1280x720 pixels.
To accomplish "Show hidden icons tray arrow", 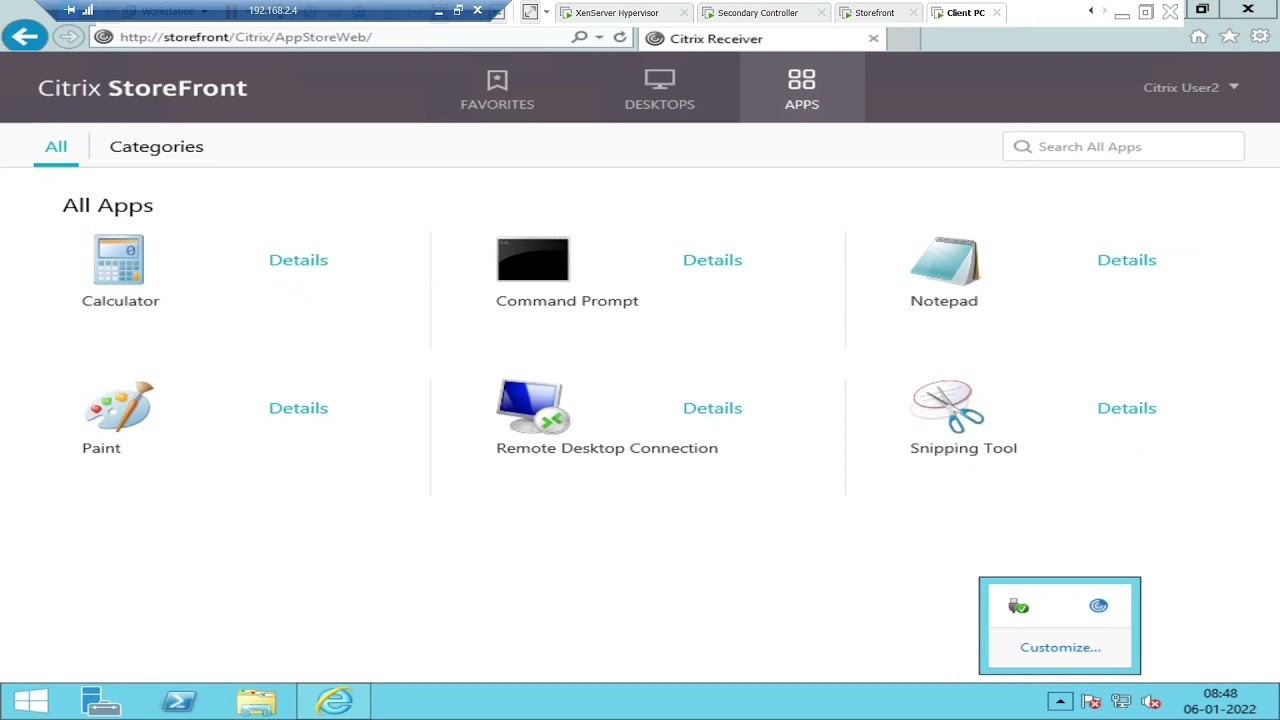I will (1060, 701).
